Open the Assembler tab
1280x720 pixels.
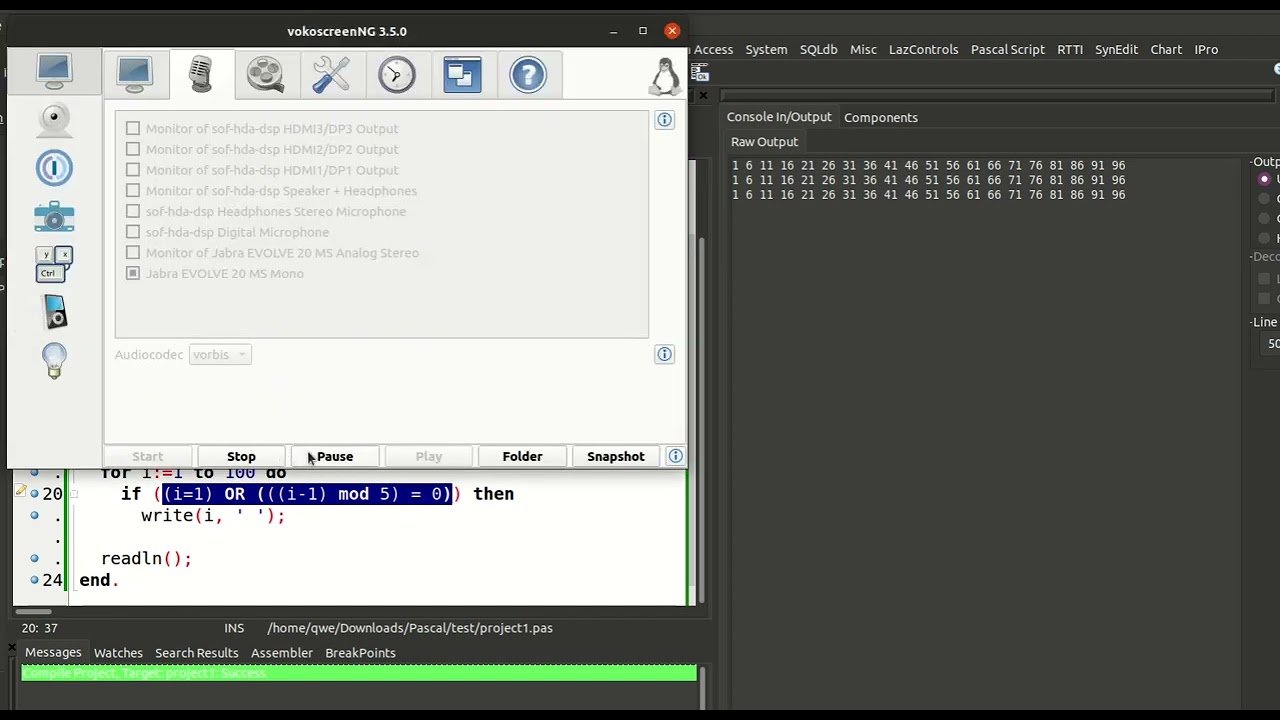point(282,653)
